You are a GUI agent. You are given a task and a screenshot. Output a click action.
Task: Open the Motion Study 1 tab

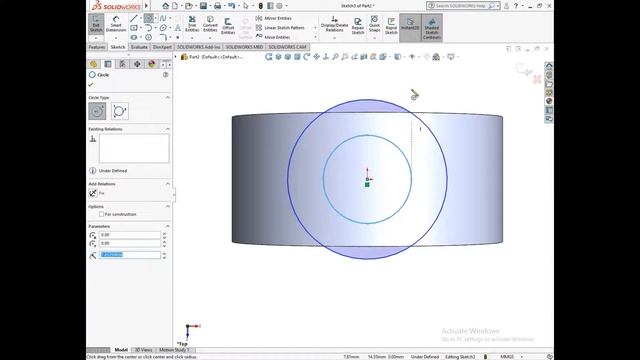click(174, 350)
